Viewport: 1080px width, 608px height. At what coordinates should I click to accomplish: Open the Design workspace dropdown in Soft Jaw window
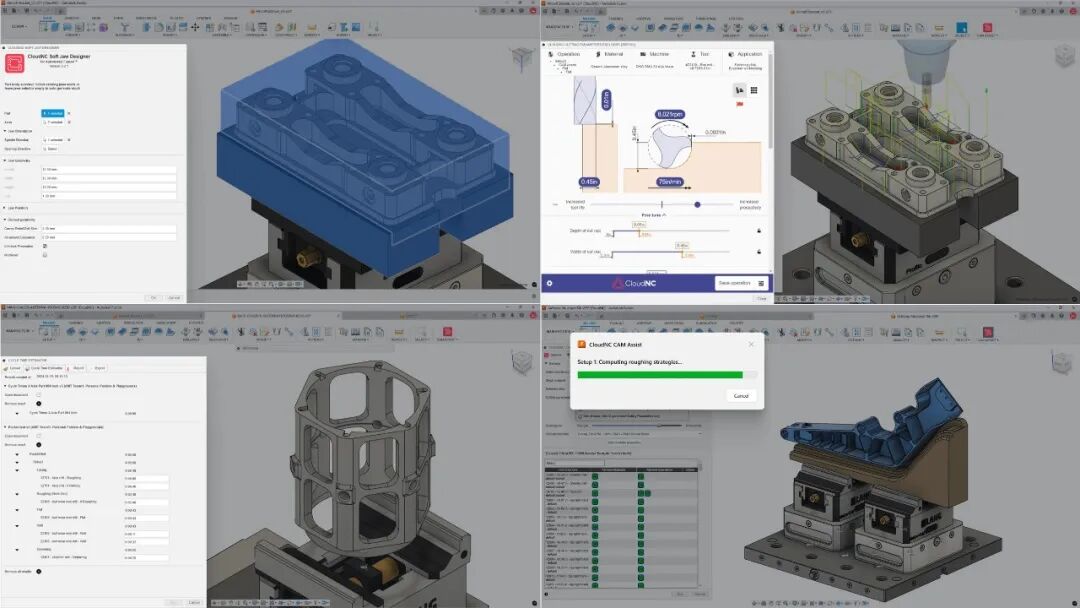point(19,27)
